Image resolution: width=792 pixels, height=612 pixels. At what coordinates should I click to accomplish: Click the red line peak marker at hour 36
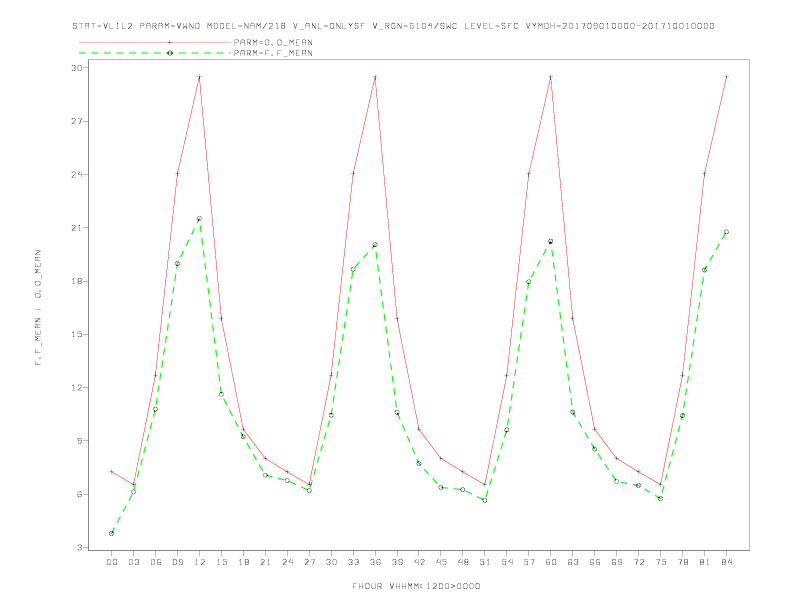click(375, 77)
